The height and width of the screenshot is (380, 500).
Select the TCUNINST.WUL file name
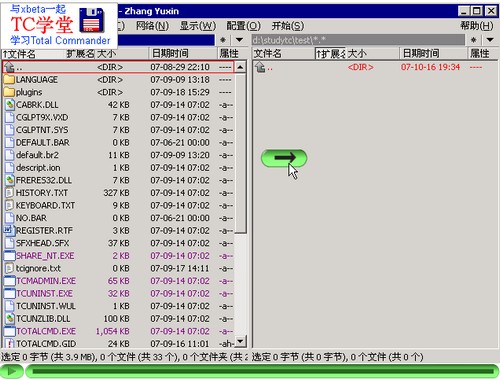(46, 306)
